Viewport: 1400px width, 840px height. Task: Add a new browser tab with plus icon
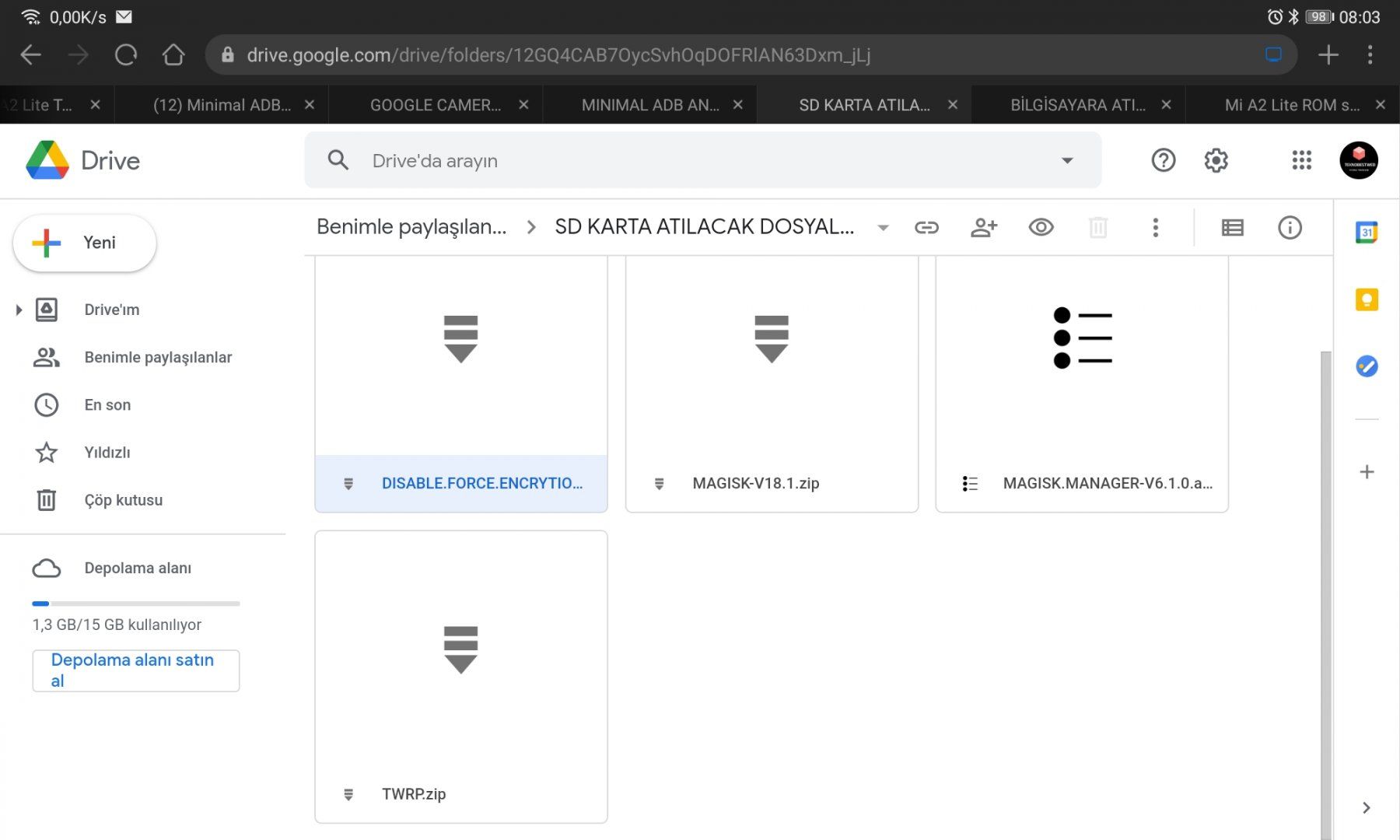pos(1328,54)
